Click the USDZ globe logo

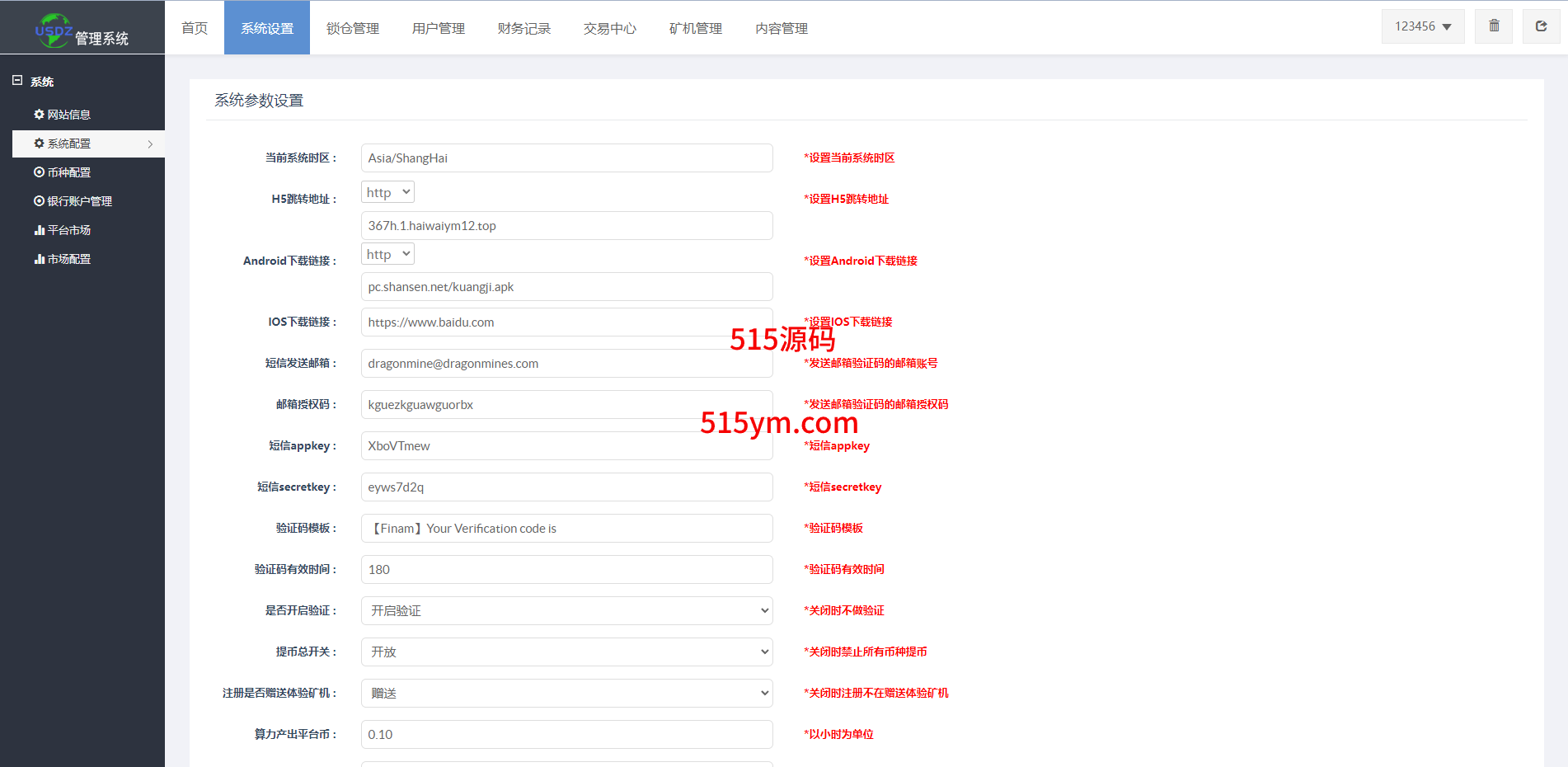click(x=54, y=30)
